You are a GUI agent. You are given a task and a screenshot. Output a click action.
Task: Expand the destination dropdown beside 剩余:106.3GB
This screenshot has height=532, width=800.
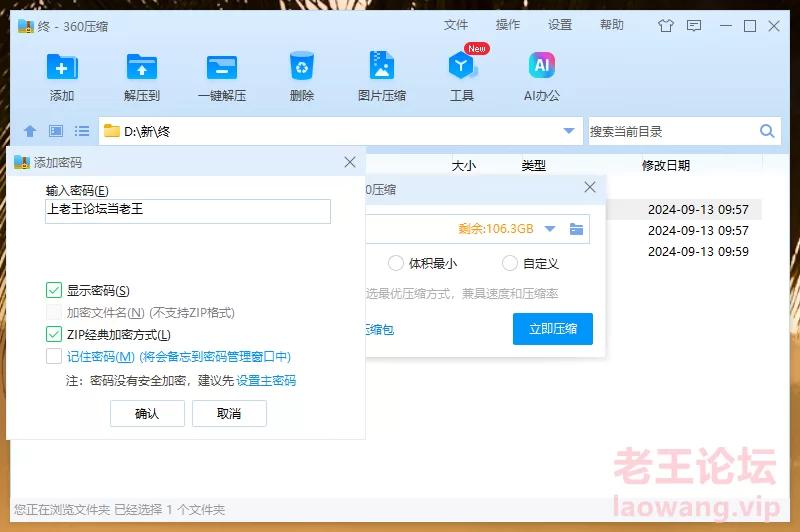[x=549, y=229]
